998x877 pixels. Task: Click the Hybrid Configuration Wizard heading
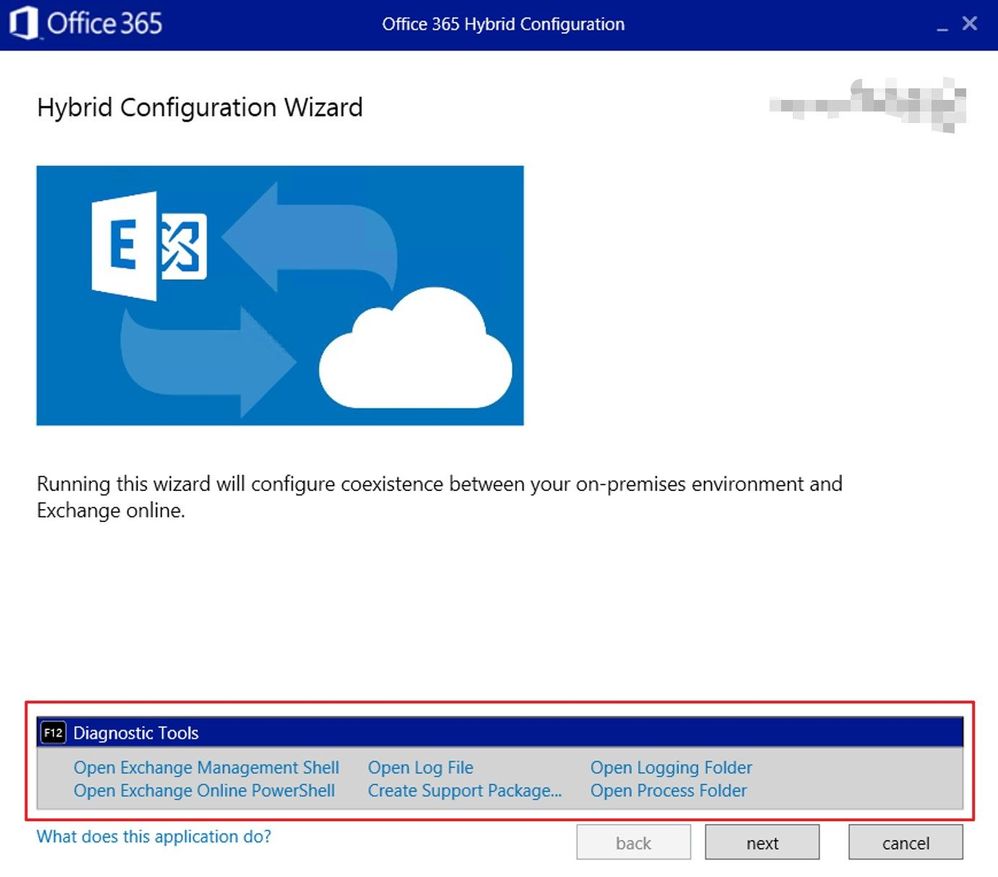200,107
